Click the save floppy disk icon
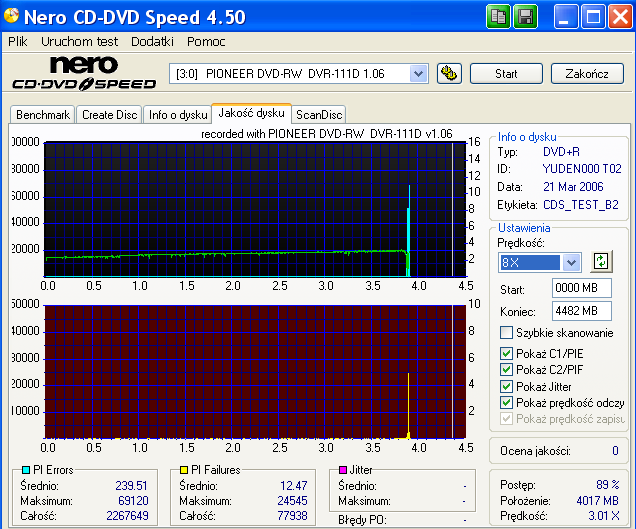This screenshot has width=636, height=529. tap(526, 17)
